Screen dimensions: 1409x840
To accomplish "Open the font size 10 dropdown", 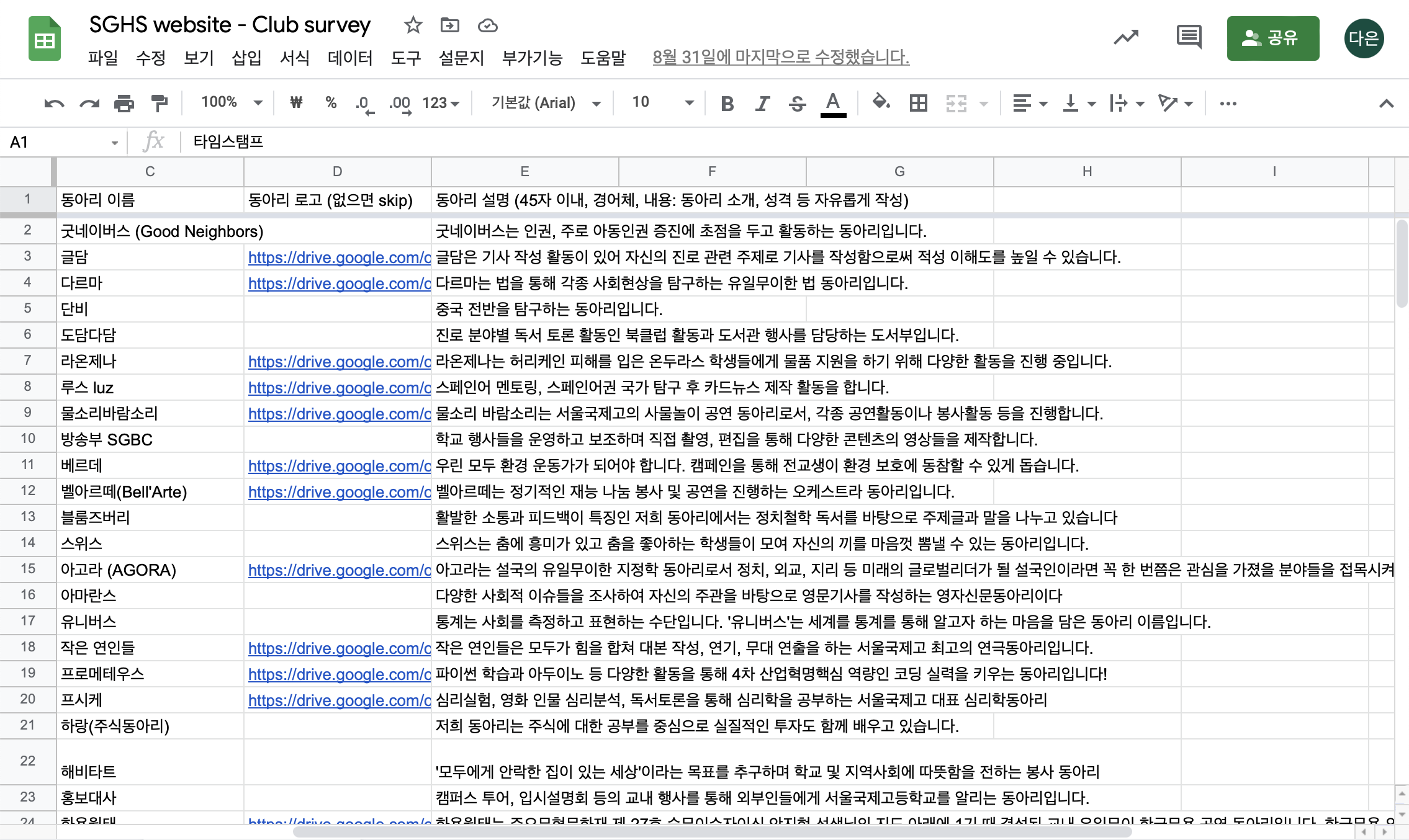I will pyautogui.click(x=662, y=102).
